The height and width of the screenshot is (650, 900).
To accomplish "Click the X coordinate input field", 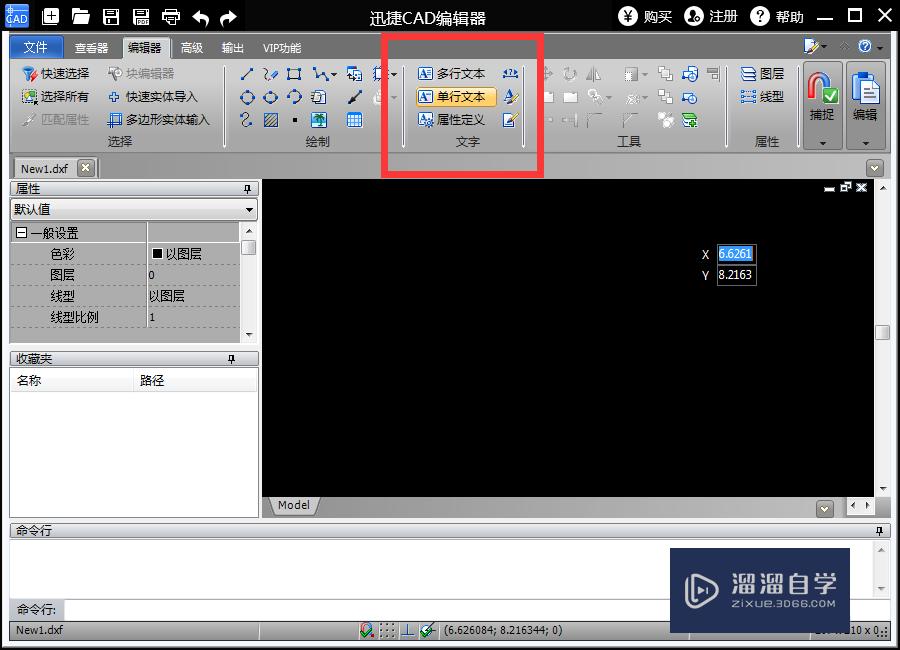I will [736, 254].
